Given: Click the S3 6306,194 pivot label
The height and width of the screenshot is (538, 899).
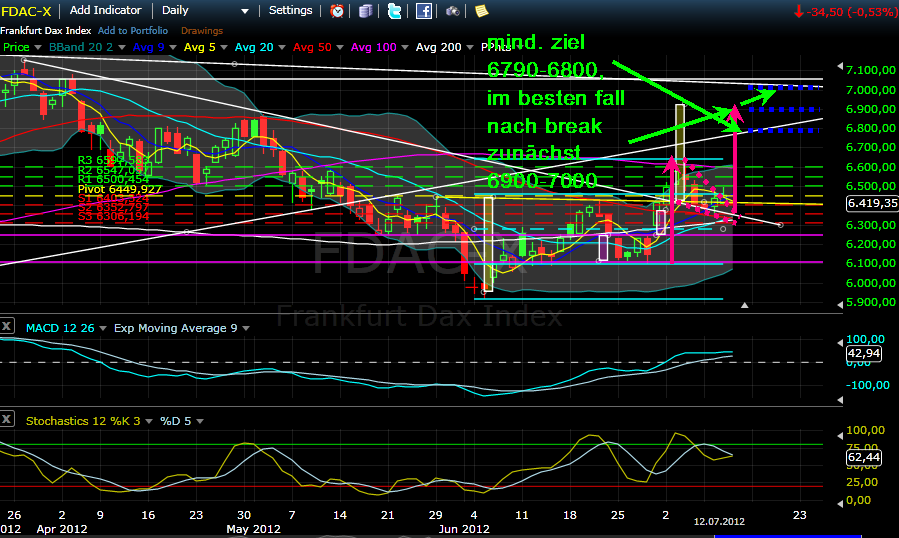Looking at the screenshot, I should [x=114, y=216].
